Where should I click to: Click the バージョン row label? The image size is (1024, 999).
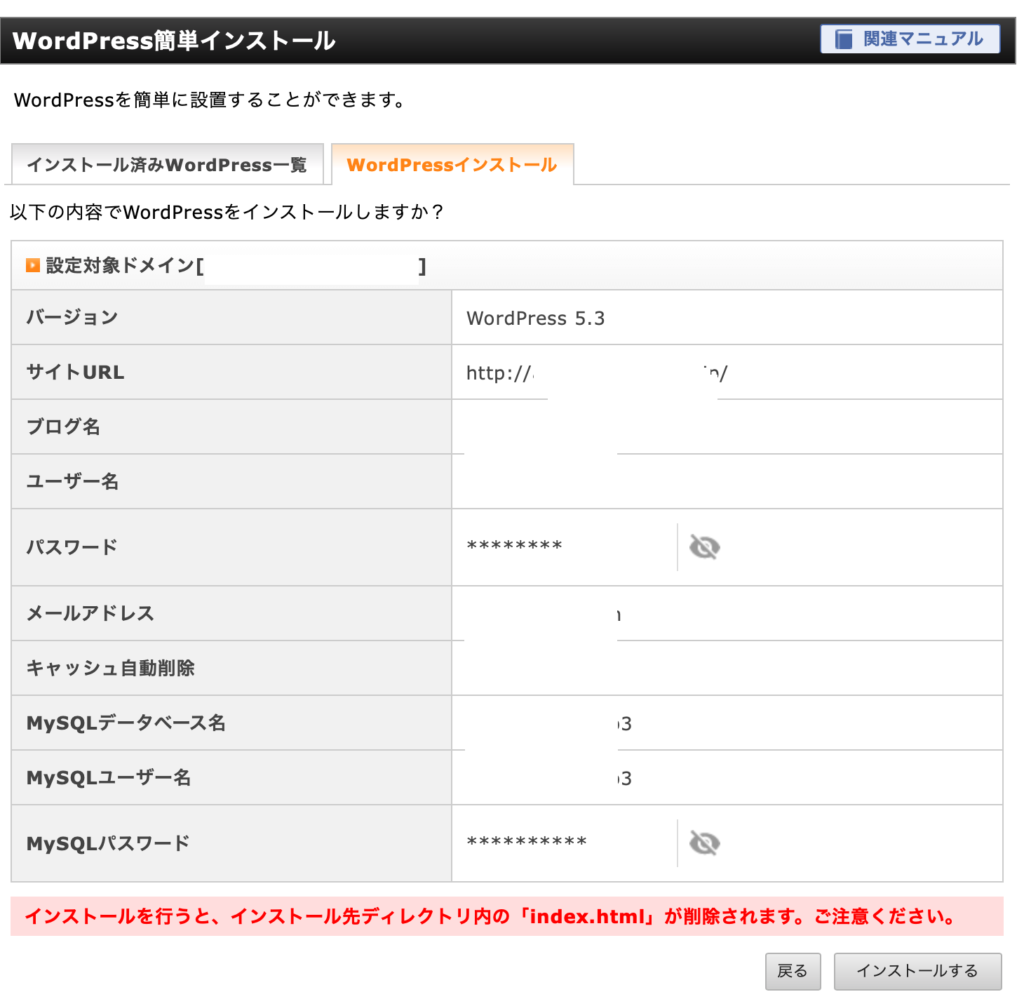click(x=72, y=317)
